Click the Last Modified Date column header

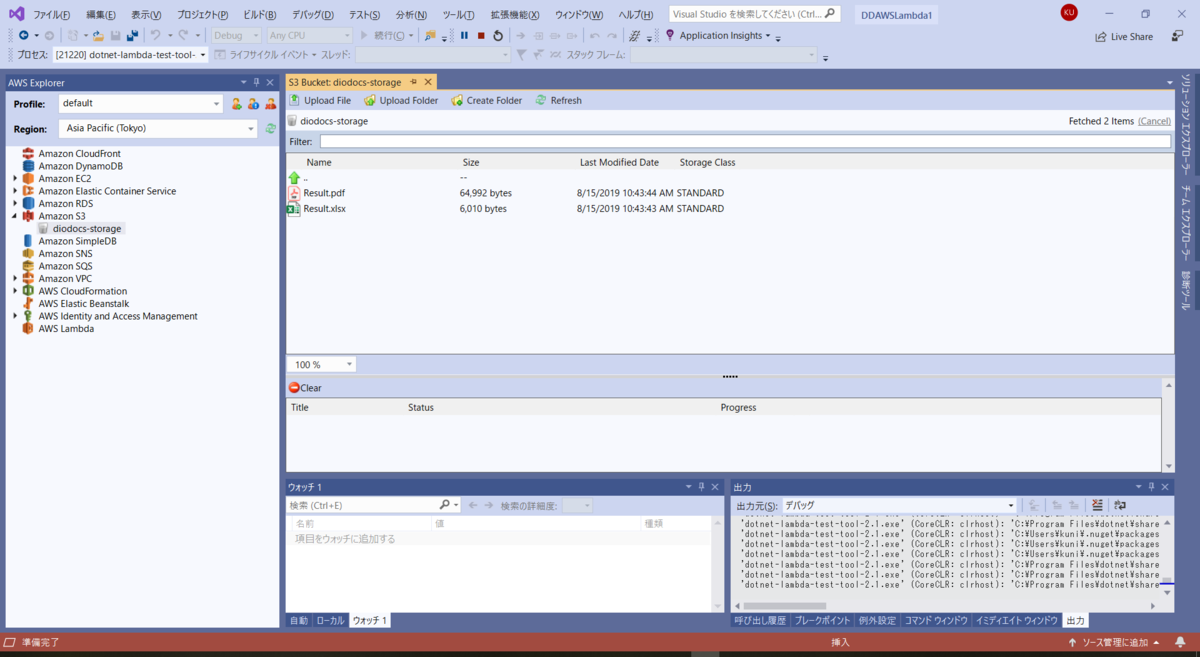[x=619, y=162]
